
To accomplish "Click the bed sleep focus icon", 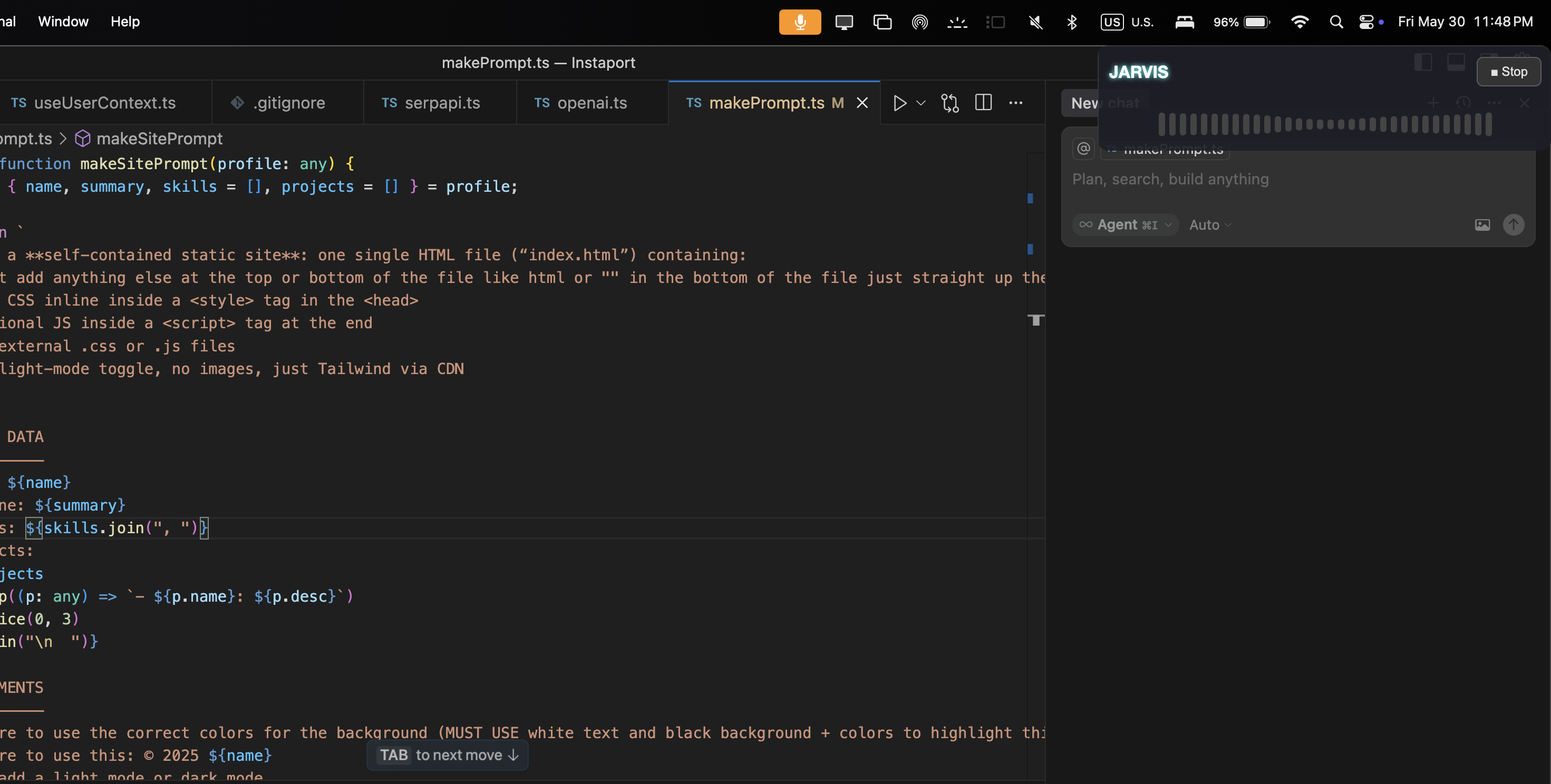I will coord(1184,22).
